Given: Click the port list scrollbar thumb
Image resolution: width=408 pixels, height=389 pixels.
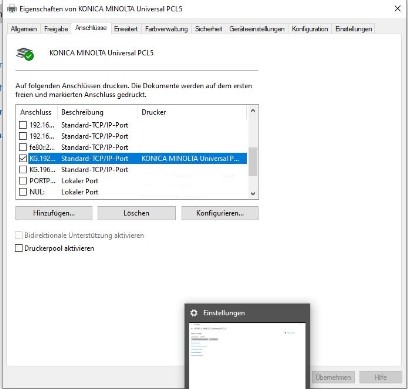Looking at the screenshot, I should pos(253,162).
